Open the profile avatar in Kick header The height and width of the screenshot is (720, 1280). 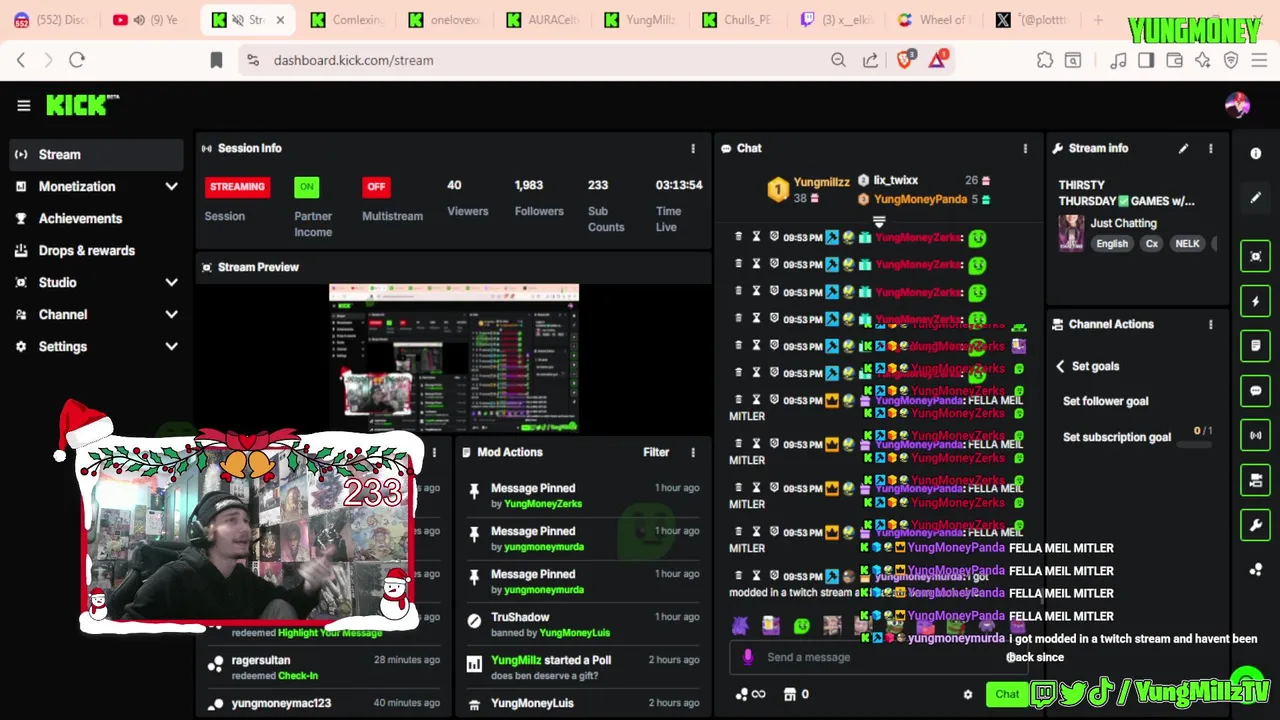(x=1237, y=105)
